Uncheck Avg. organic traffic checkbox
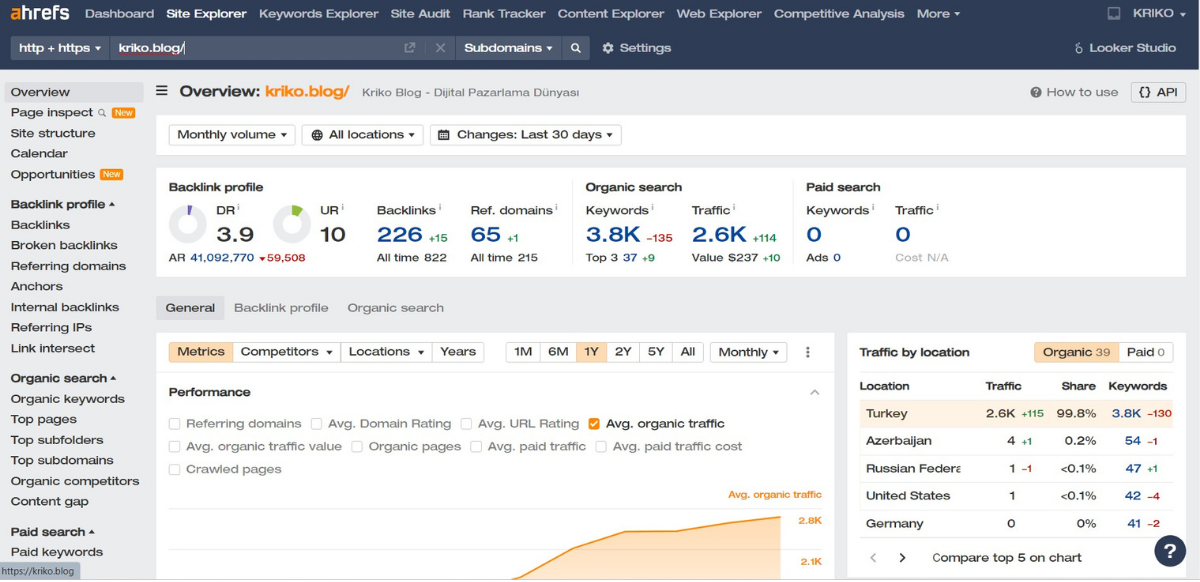Viewport: 1200px width, 582px height. click(x=595, y=424)
